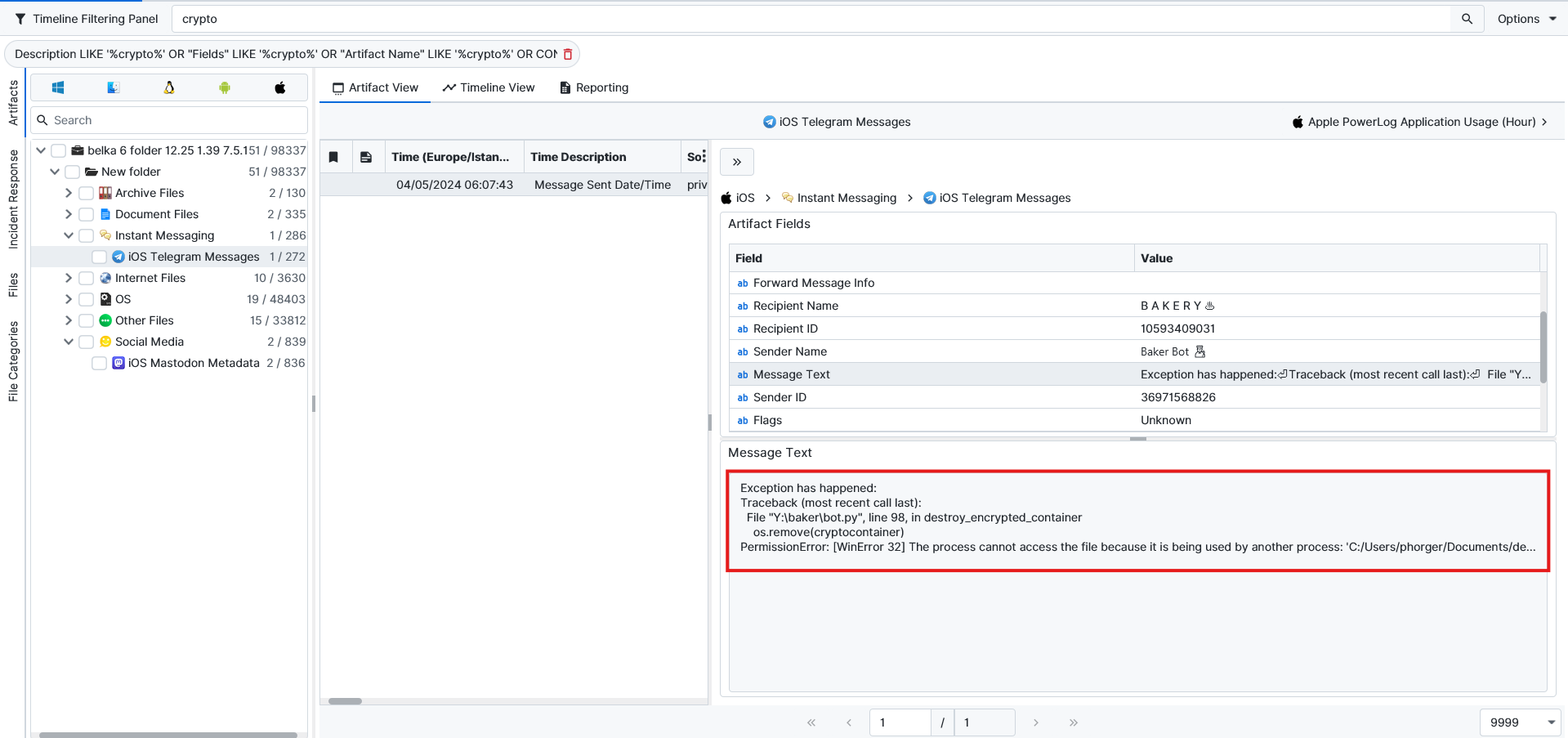Select the Apple platform filter icon

point(280,87)
